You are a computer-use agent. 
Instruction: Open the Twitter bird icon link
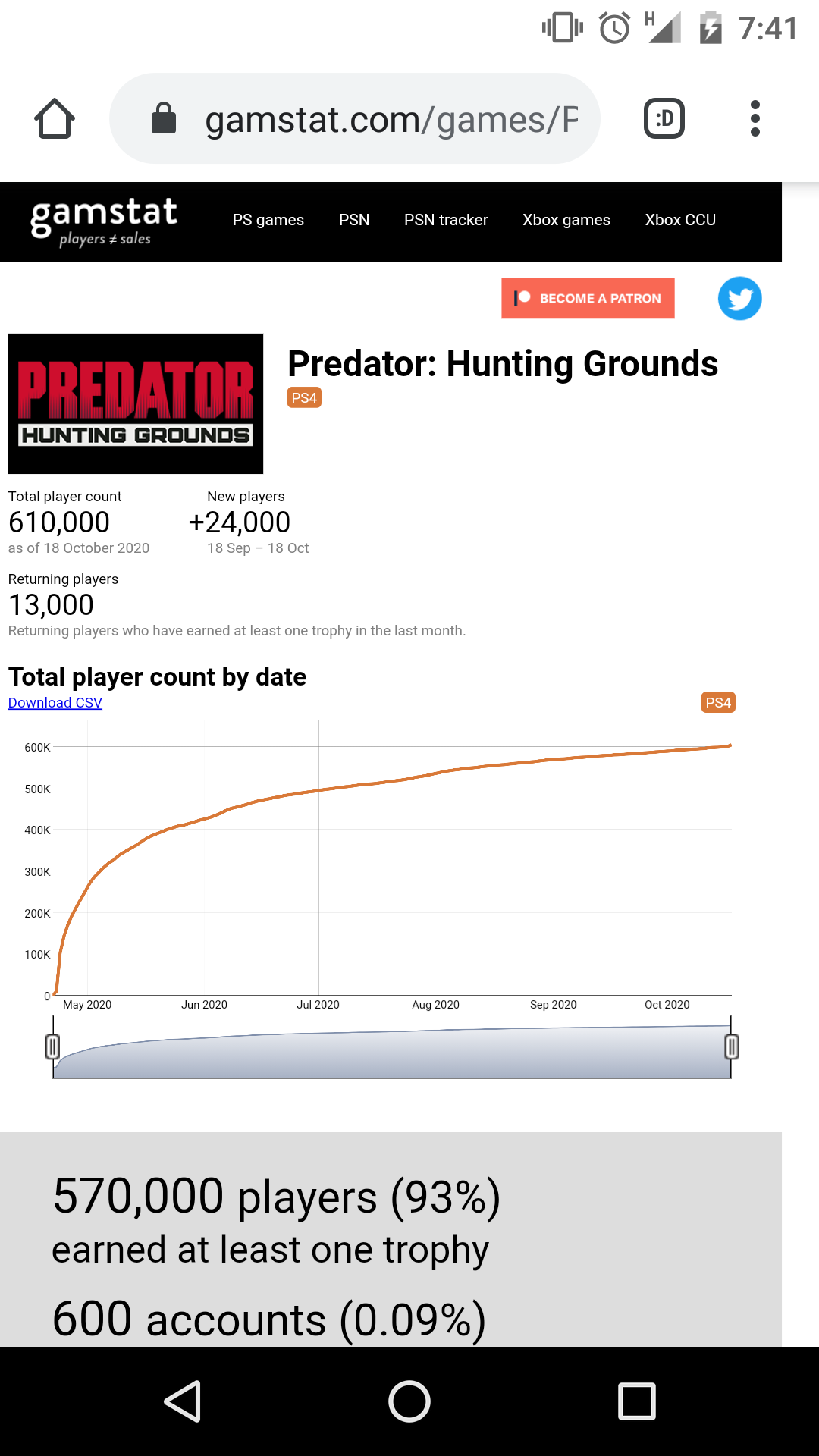pyautogui.click(x=740, y=298)
